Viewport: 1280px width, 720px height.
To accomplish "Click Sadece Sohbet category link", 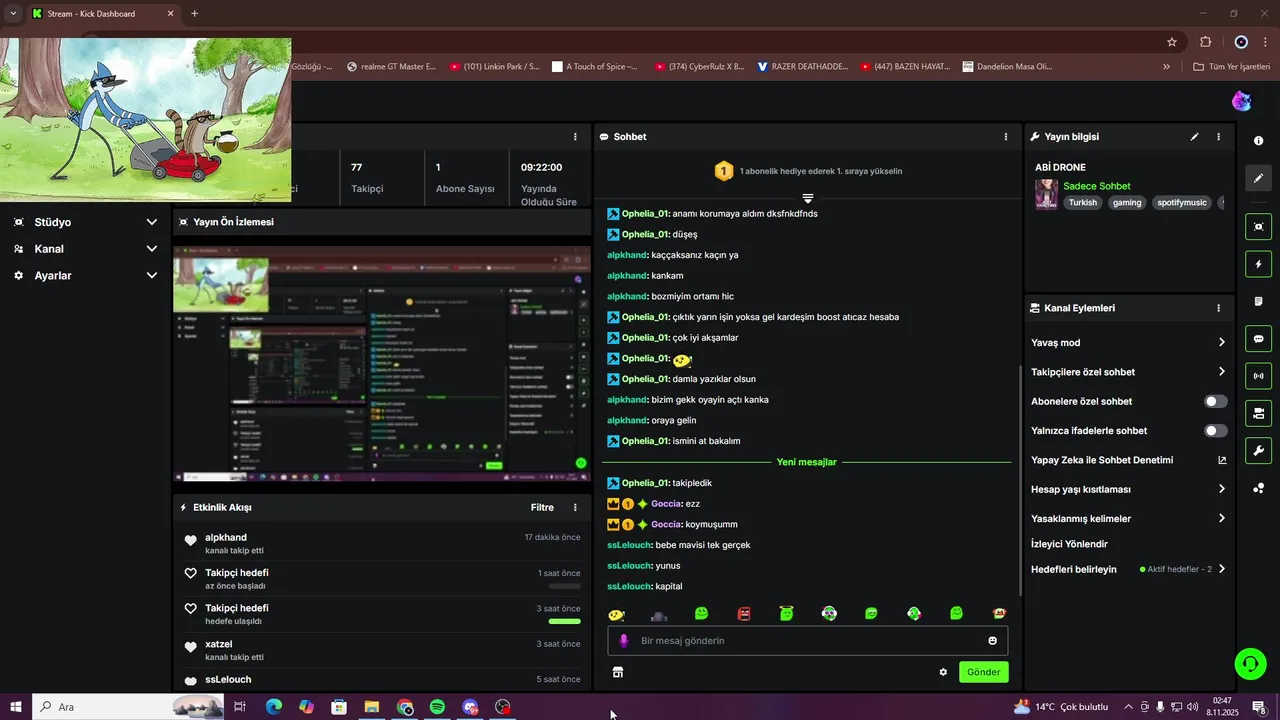I will point(1097,186).
